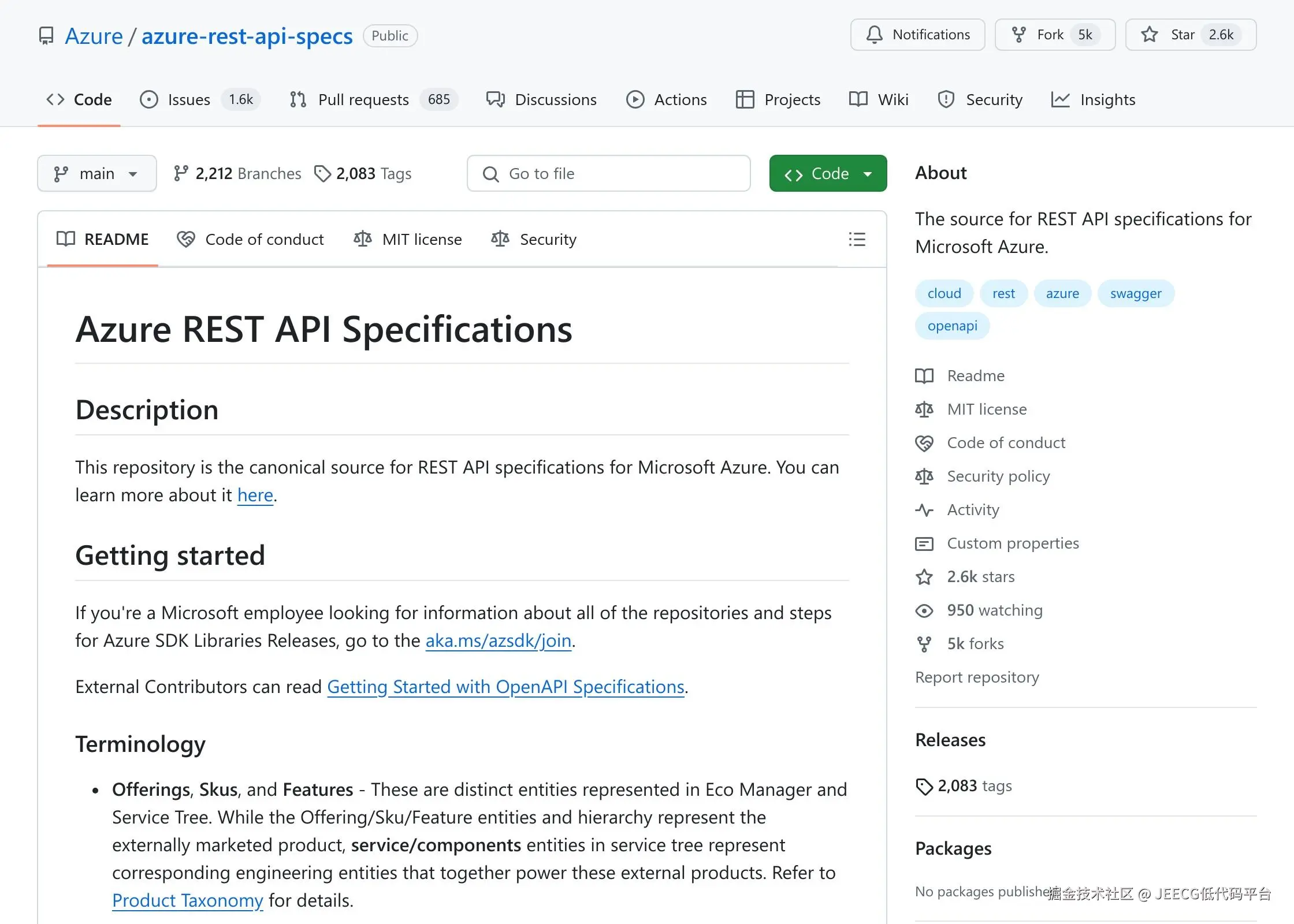Open the main branch selector dropdown

97,173
